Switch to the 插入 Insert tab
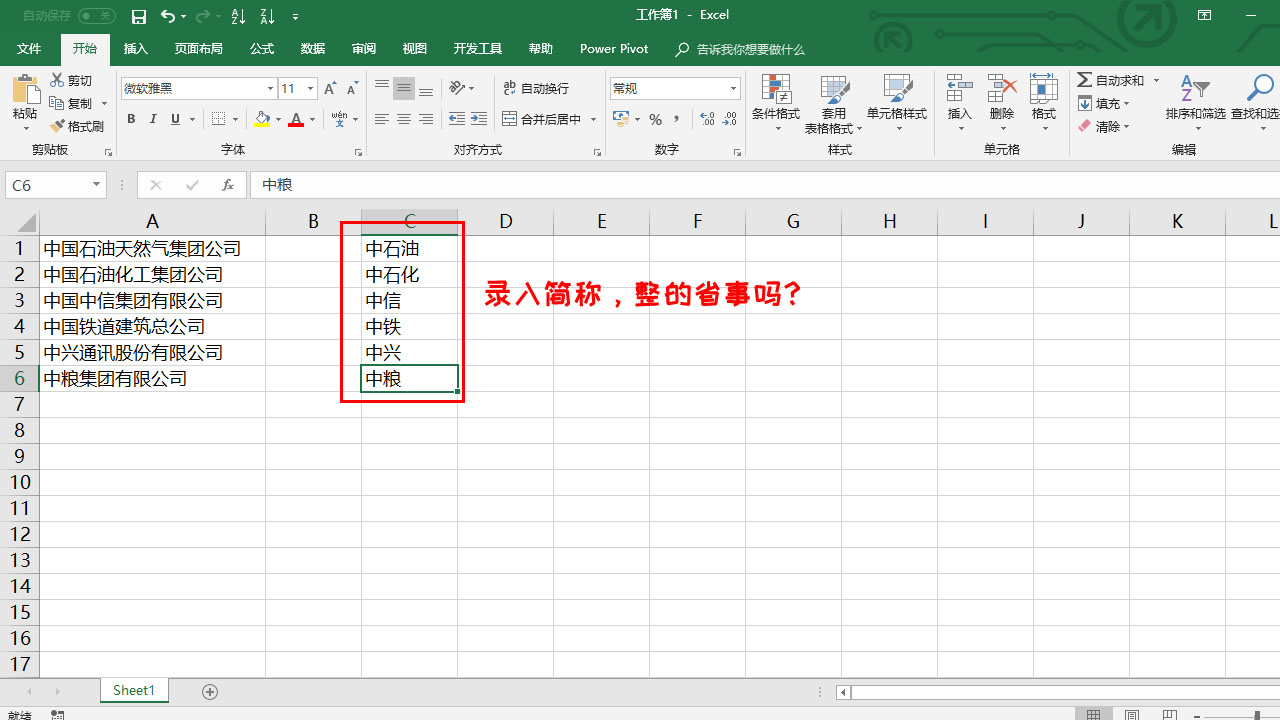The width and height of the screenshot is (1280, 720). [x=135, y=49]
